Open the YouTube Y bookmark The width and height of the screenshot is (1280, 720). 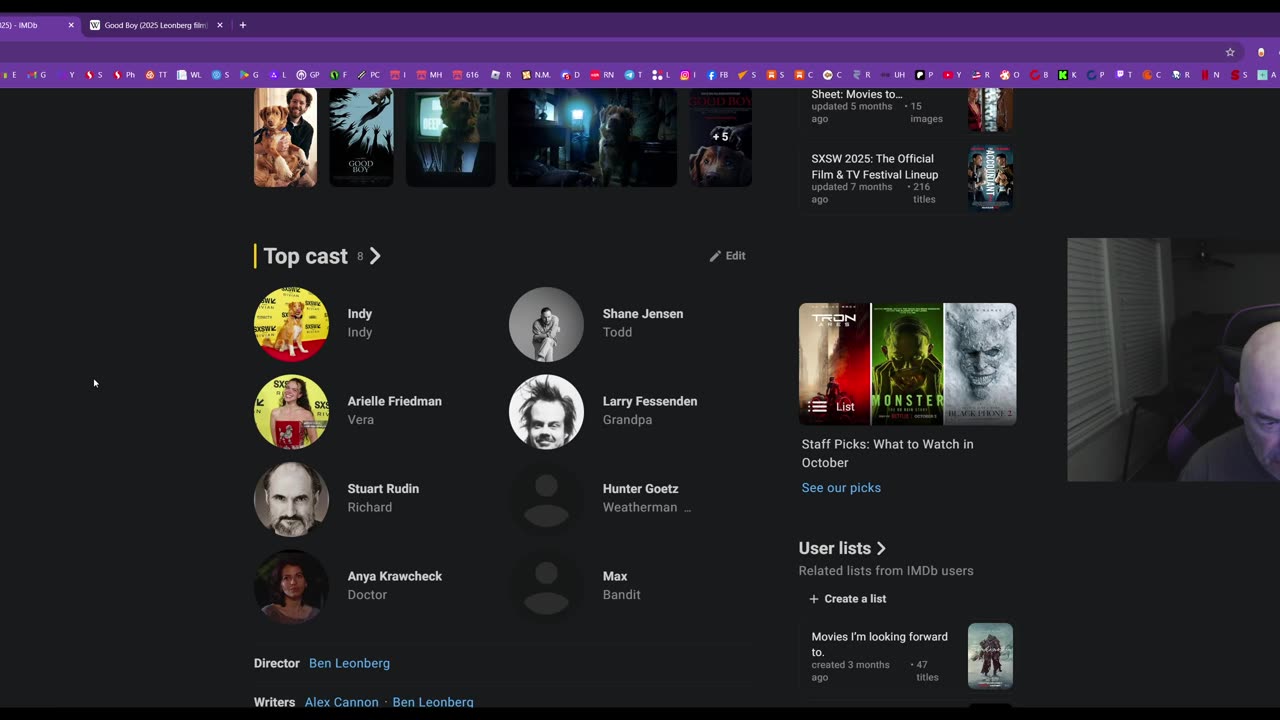(954, 75)
